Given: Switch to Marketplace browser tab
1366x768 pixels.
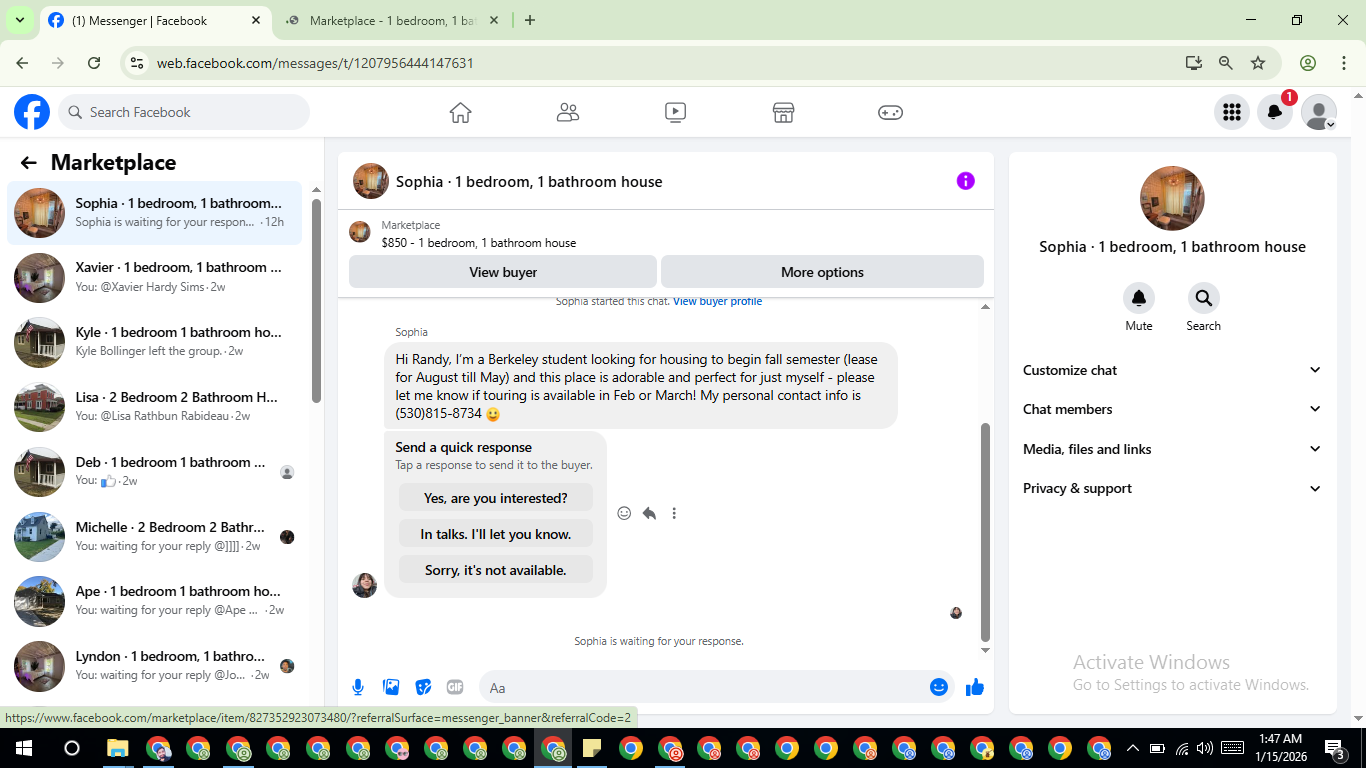Looking at the screenshot, I should [x=392, y=20].
